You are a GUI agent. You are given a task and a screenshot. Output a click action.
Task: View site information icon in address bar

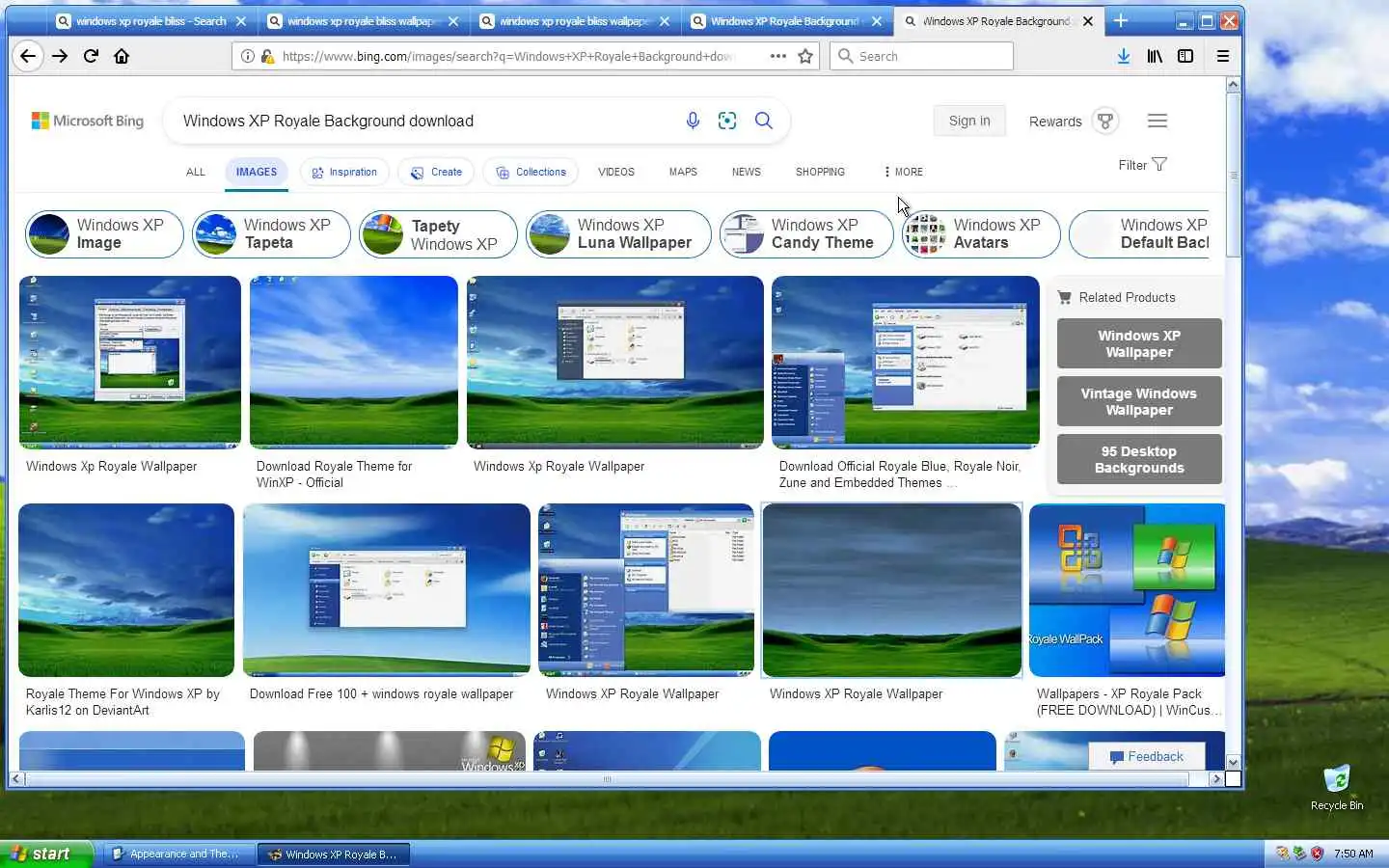coord(248,56)
